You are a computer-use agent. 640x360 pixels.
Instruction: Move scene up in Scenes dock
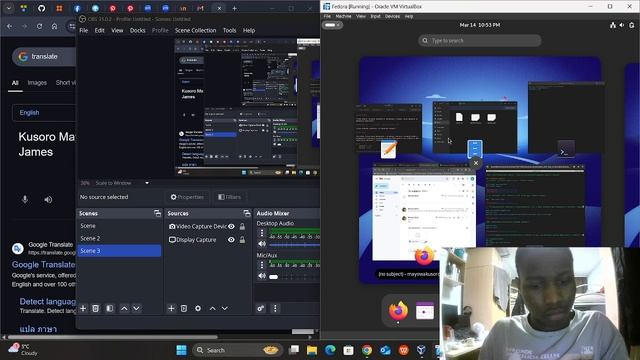124,309
